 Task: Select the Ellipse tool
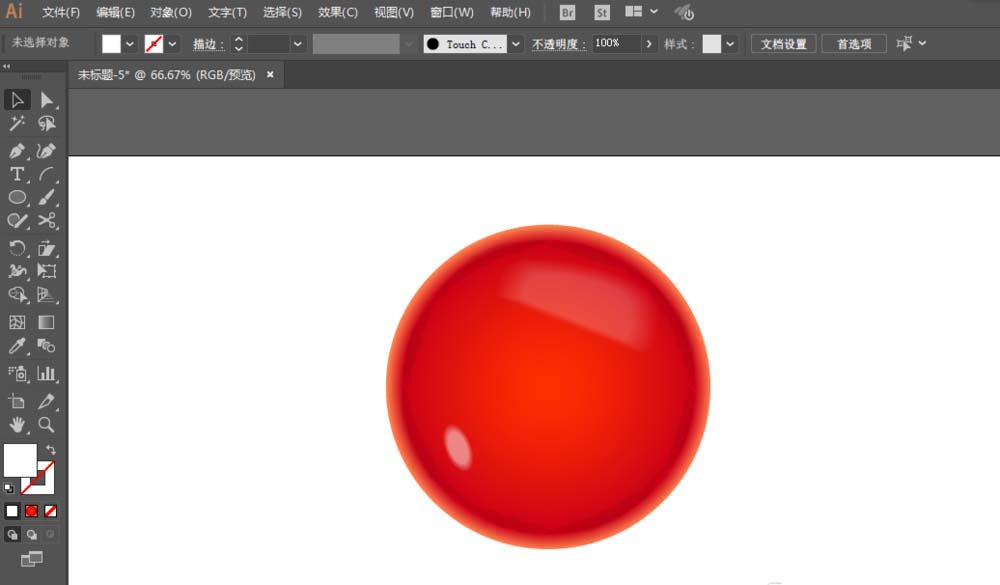coord(17,198)
